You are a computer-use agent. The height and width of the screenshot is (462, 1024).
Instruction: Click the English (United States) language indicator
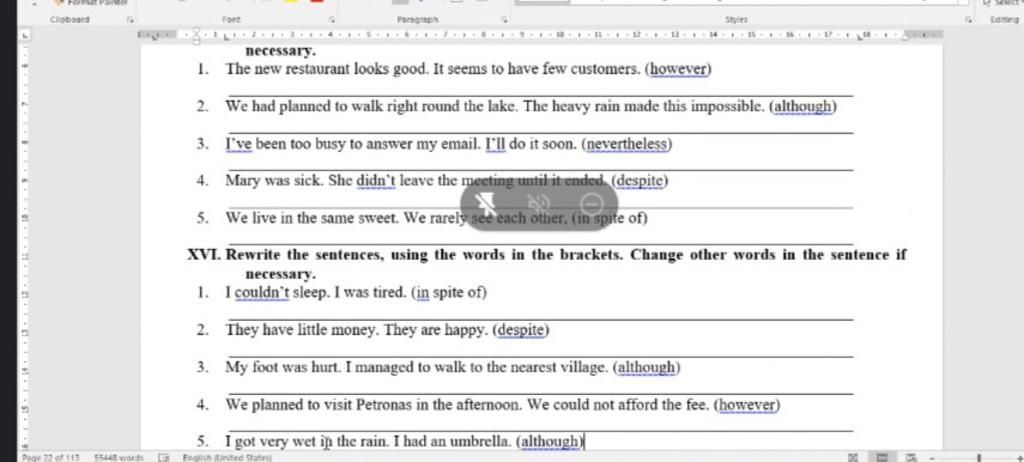(x=227, y=457)
